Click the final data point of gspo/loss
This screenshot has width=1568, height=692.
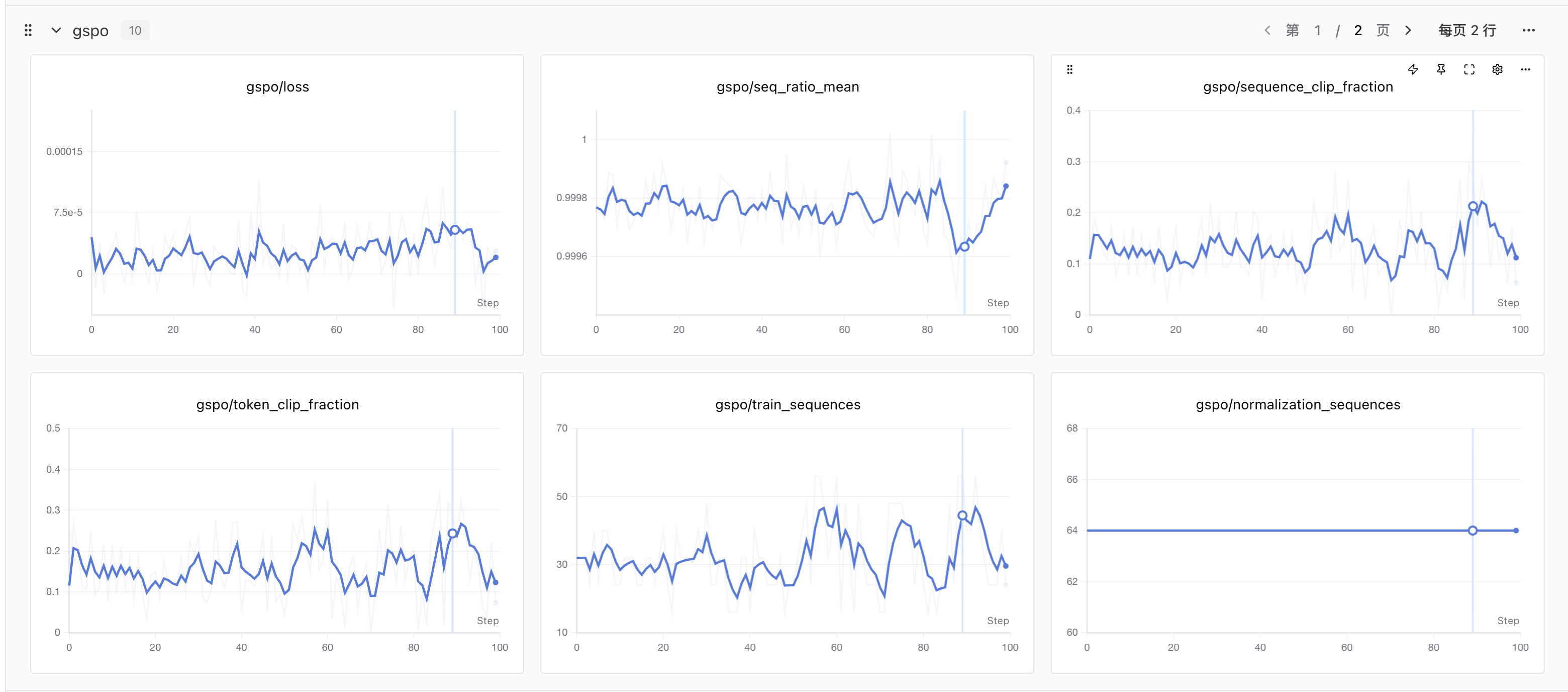(496, 257)
